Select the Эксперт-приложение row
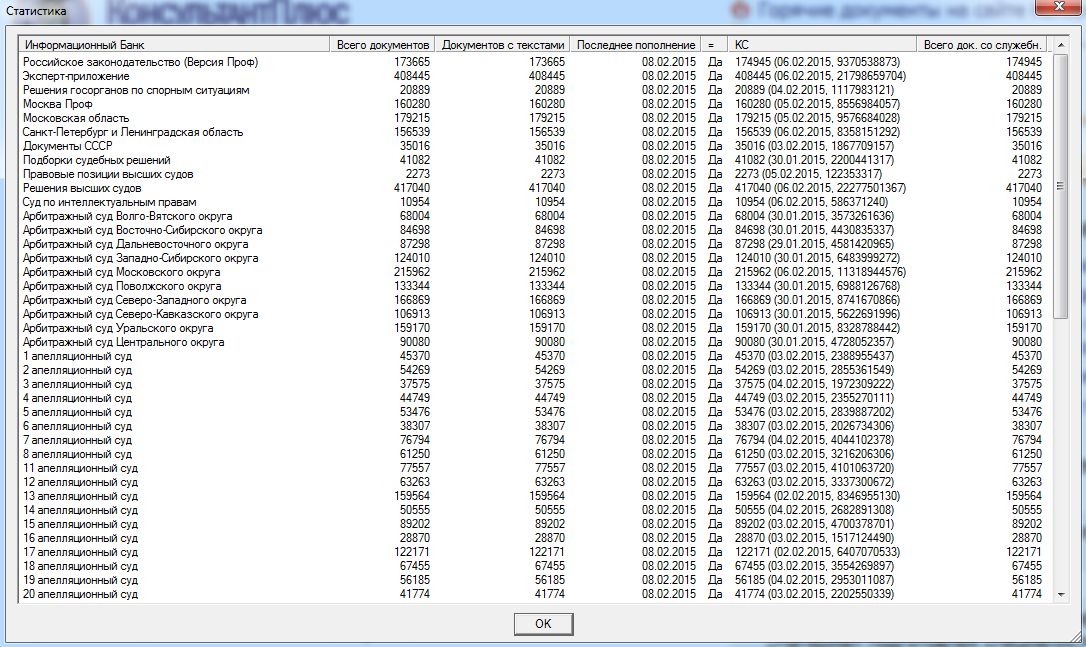The height and width of the screenshot is (647, 1086). pyautogui.click(x=533, y=76)
